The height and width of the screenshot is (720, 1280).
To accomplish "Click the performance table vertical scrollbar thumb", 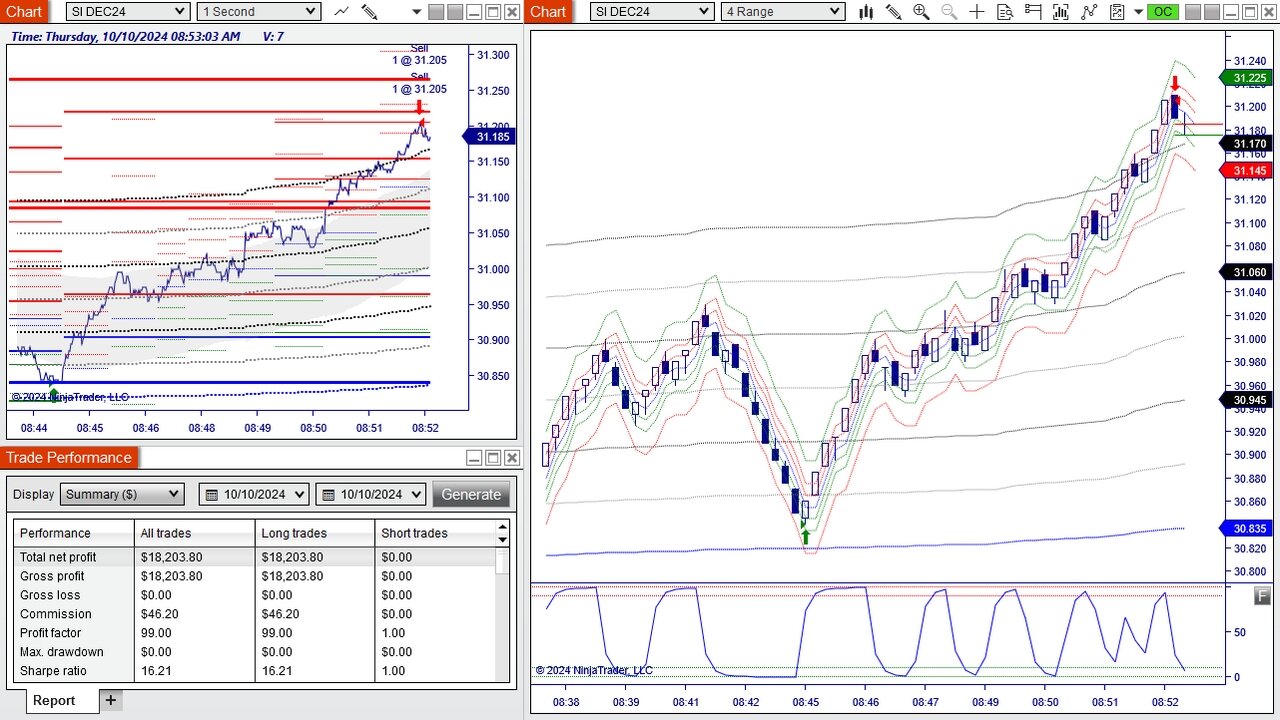I will pyautogui.click(x=503, y=560).
